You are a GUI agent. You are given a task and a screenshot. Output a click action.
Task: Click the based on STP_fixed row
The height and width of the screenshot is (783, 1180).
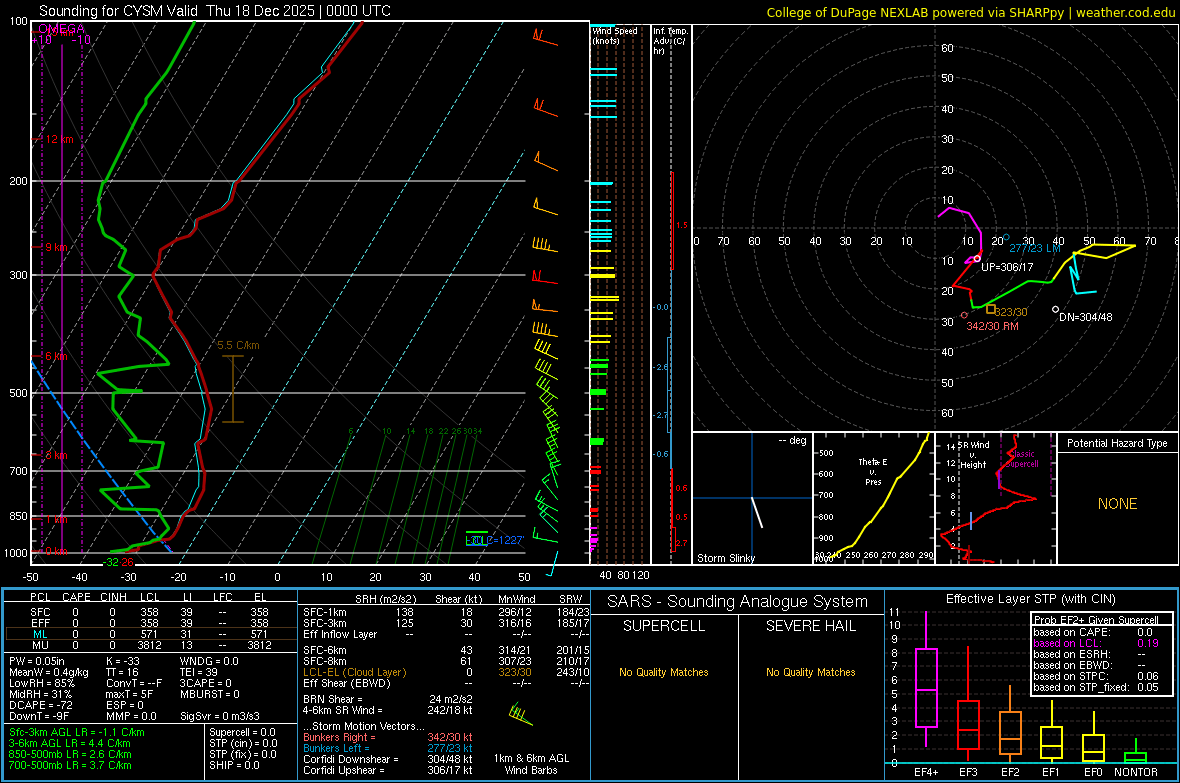pyautogui.click(x=1096, y=687)
